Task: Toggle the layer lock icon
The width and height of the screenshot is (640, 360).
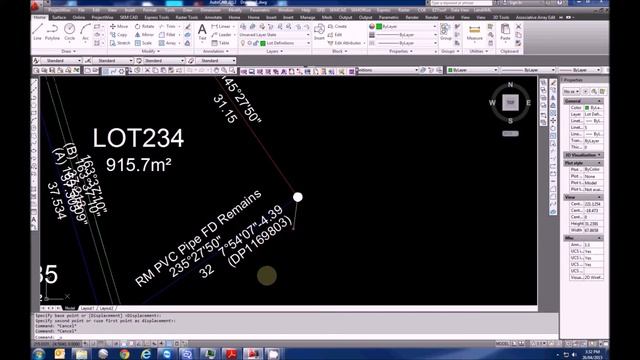Action: [x=256, y=43]
